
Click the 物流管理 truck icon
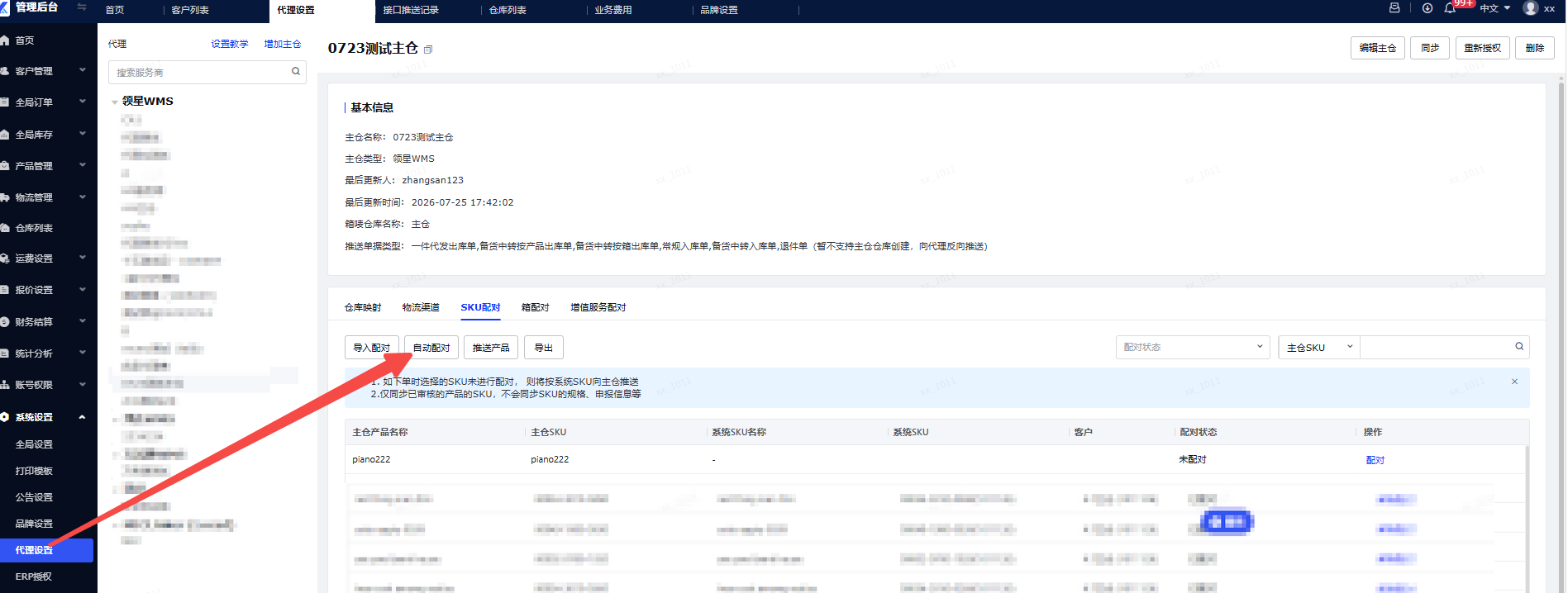(5, 197)
